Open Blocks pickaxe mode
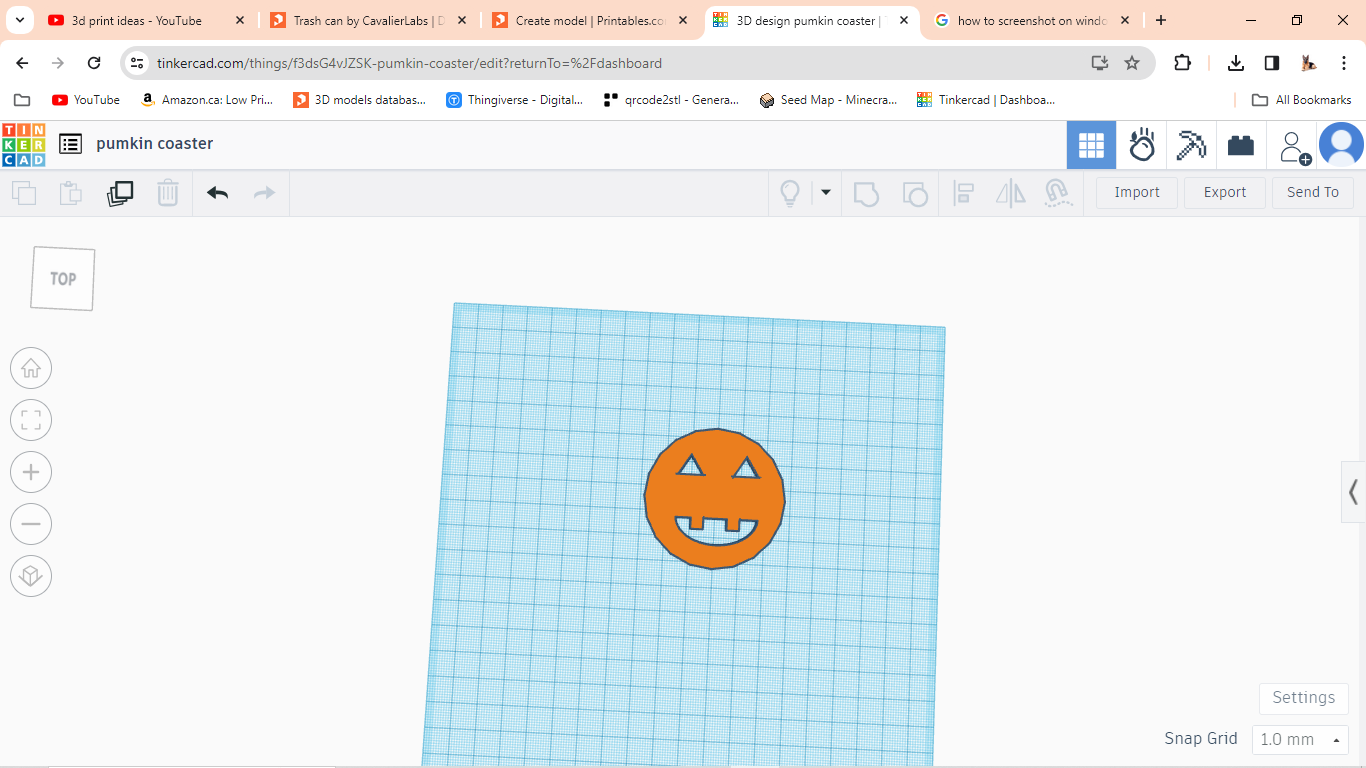Viewport: 1366px width, 768px height. pos(1191,145)
